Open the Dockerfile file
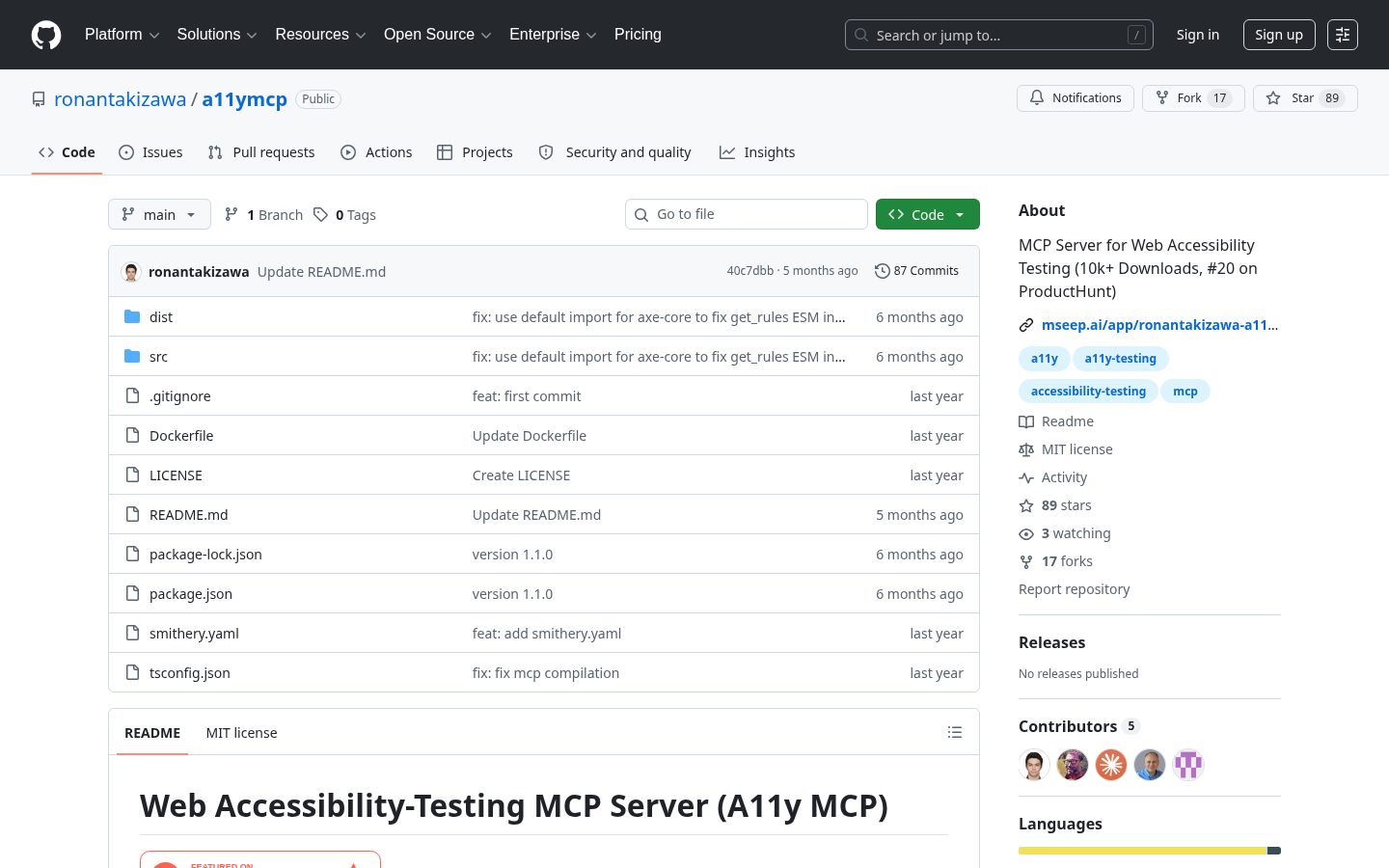This screenshot has width=1389, height=868. coord(181,436)
